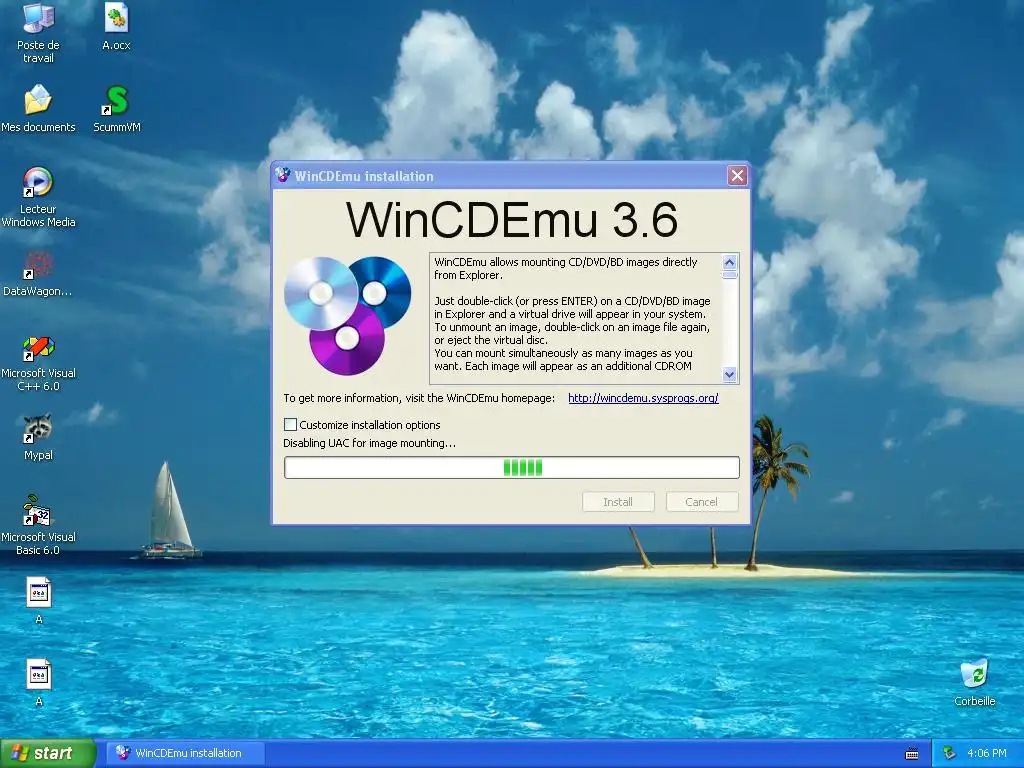Screen dimensions: 1024x768
Task: Click the WinCDEmu title bar icon
Action: [x=283, y=175]
